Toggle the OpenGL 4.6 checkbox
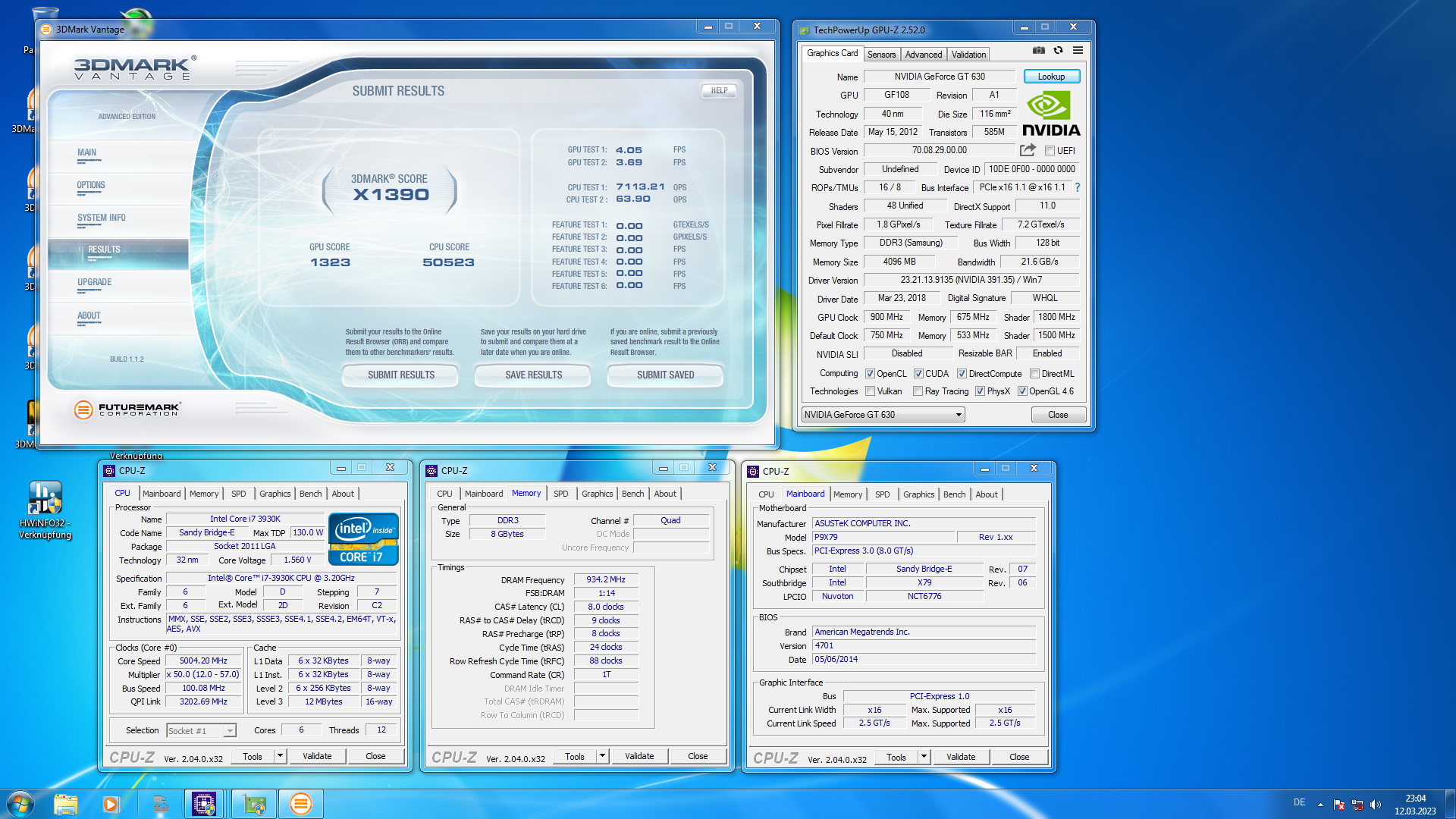Image resolution: width=1456 pixels, height=819 pixels. [x=1022, y=391]
